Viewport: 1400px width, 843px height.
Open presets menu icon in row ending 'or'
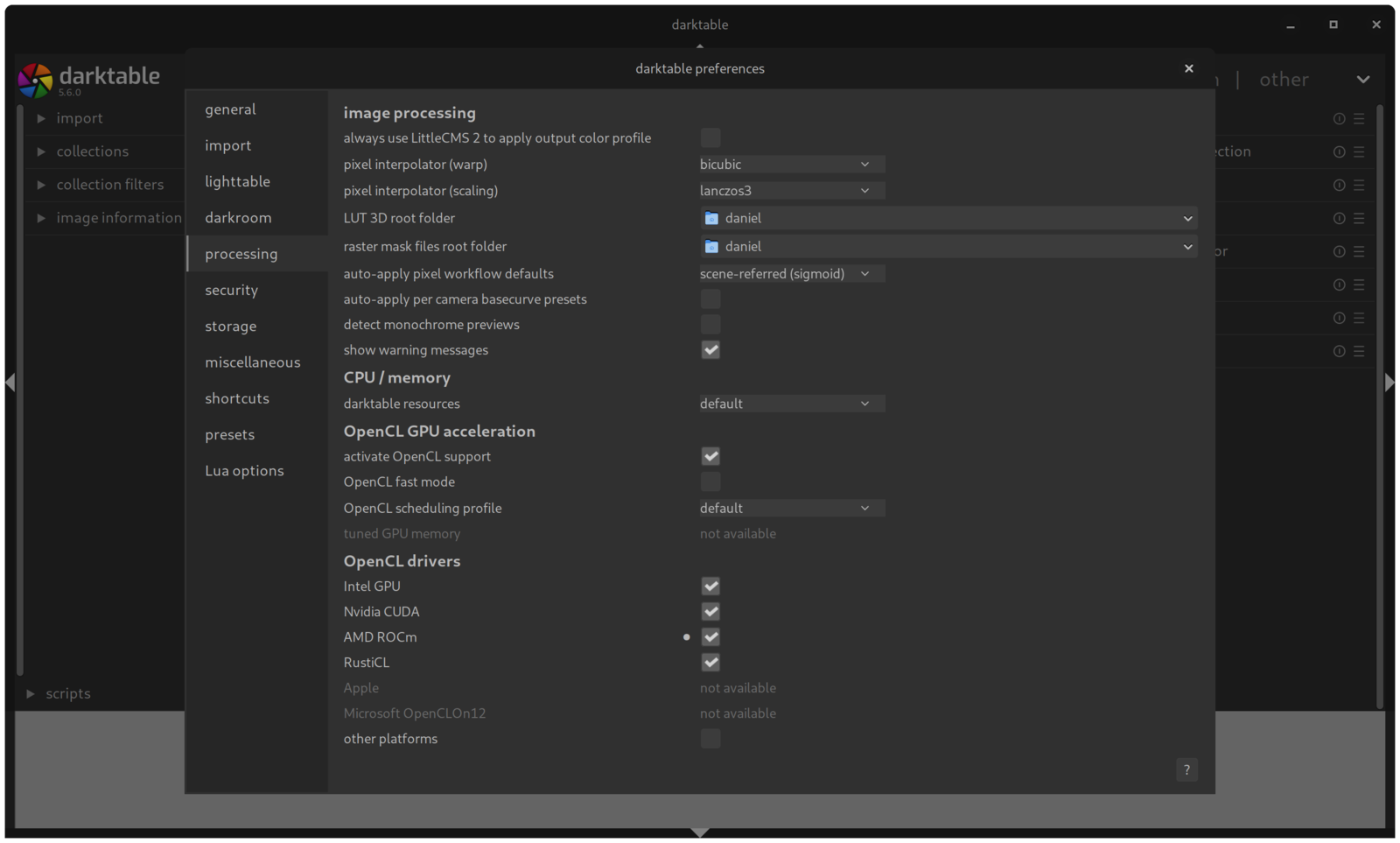pyautogui.click(x=1359, y=251)
